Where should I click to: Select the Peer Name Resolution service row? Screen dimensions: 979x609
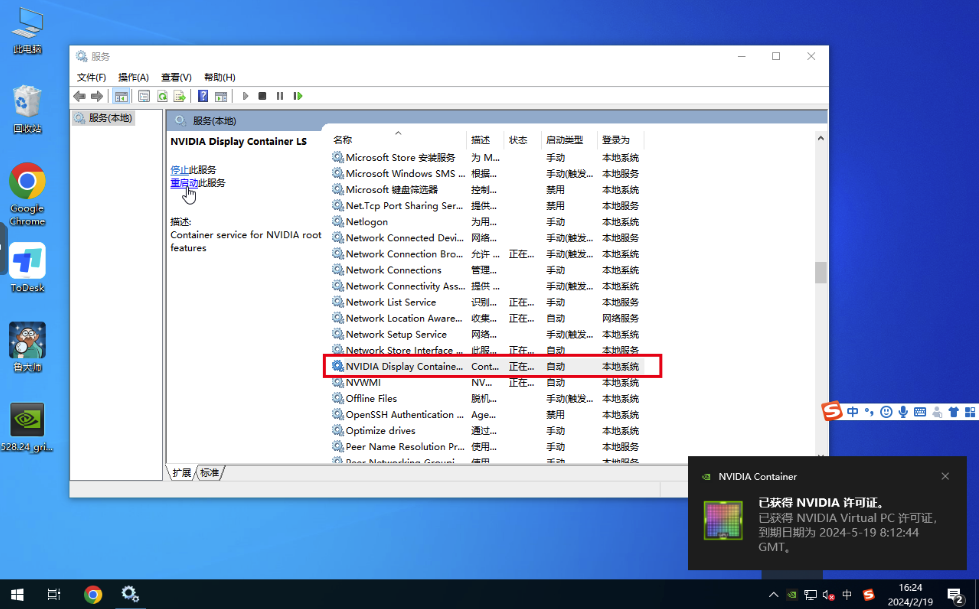click(487, 447)
